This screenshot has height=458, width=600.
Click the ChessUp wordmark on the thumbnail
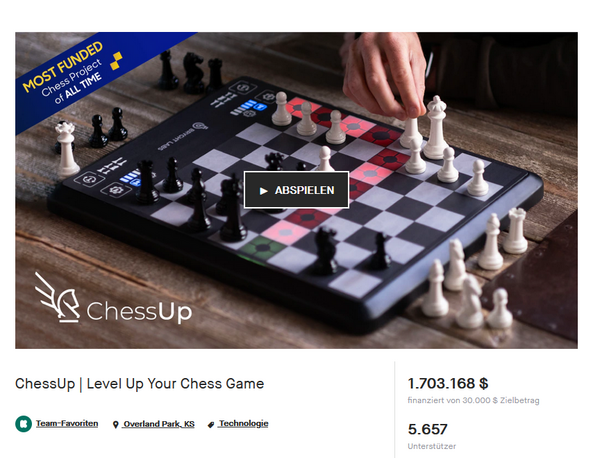(x=139, y=311)
